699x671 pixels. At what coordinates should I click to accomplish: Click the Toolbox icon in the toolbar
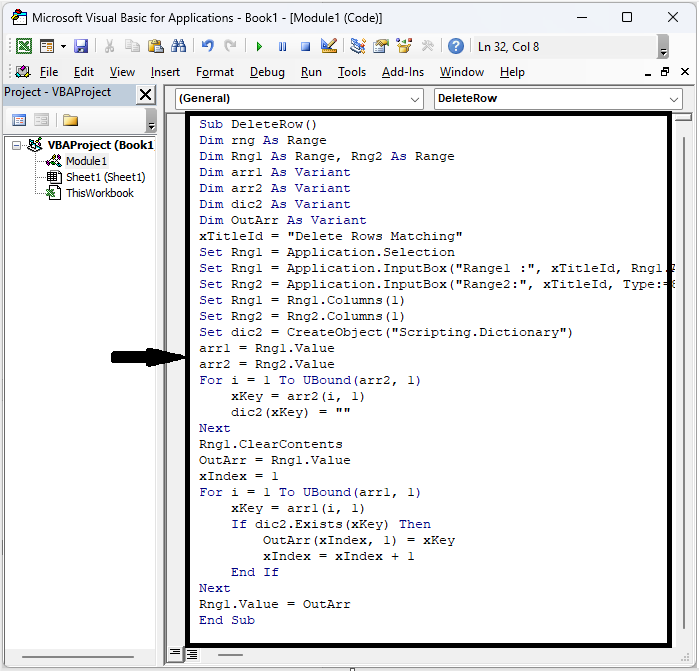[428, 46]
